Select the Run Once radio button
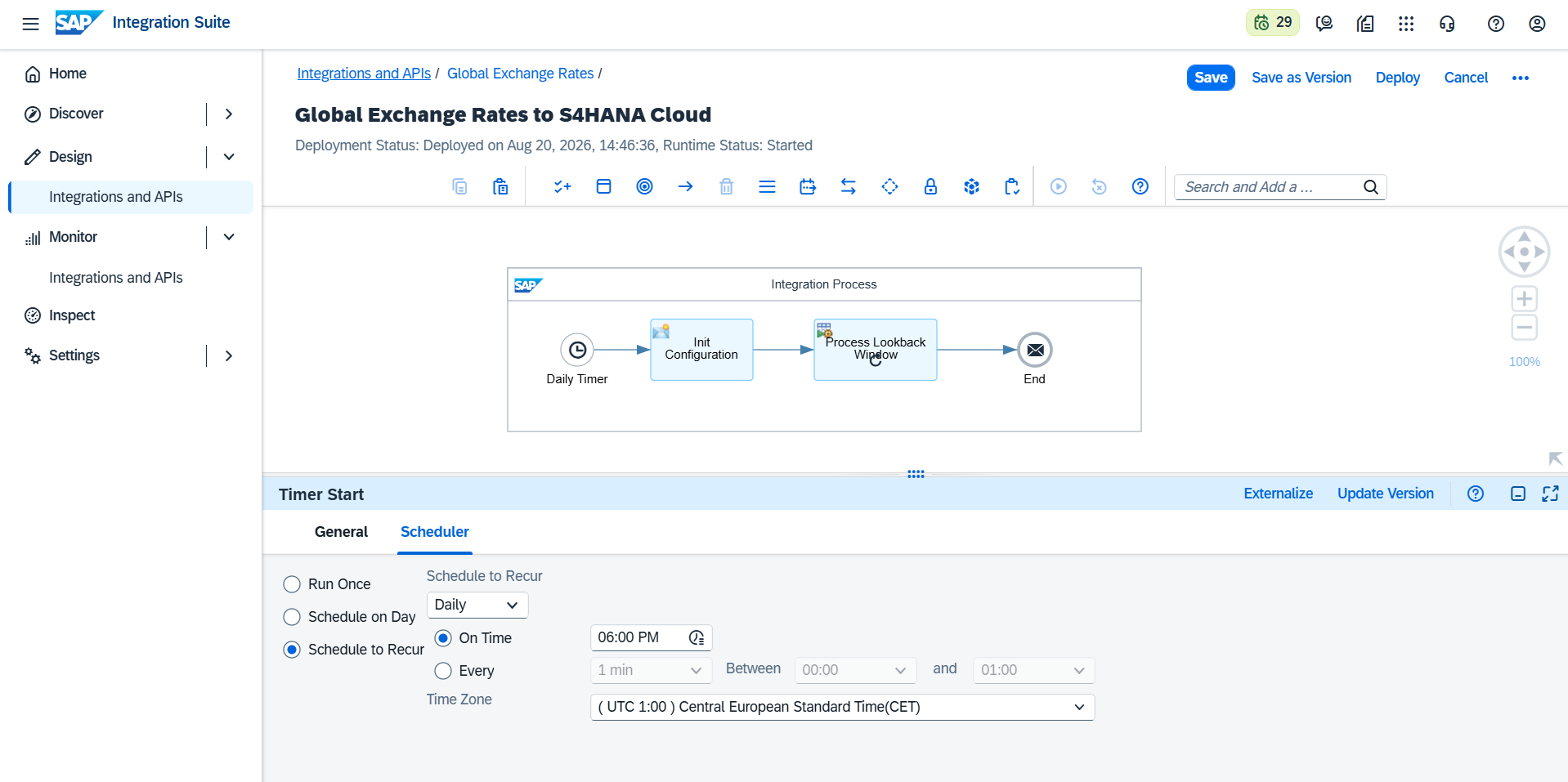Viewport: 1568px width, 782px height. tap(292, 584)
